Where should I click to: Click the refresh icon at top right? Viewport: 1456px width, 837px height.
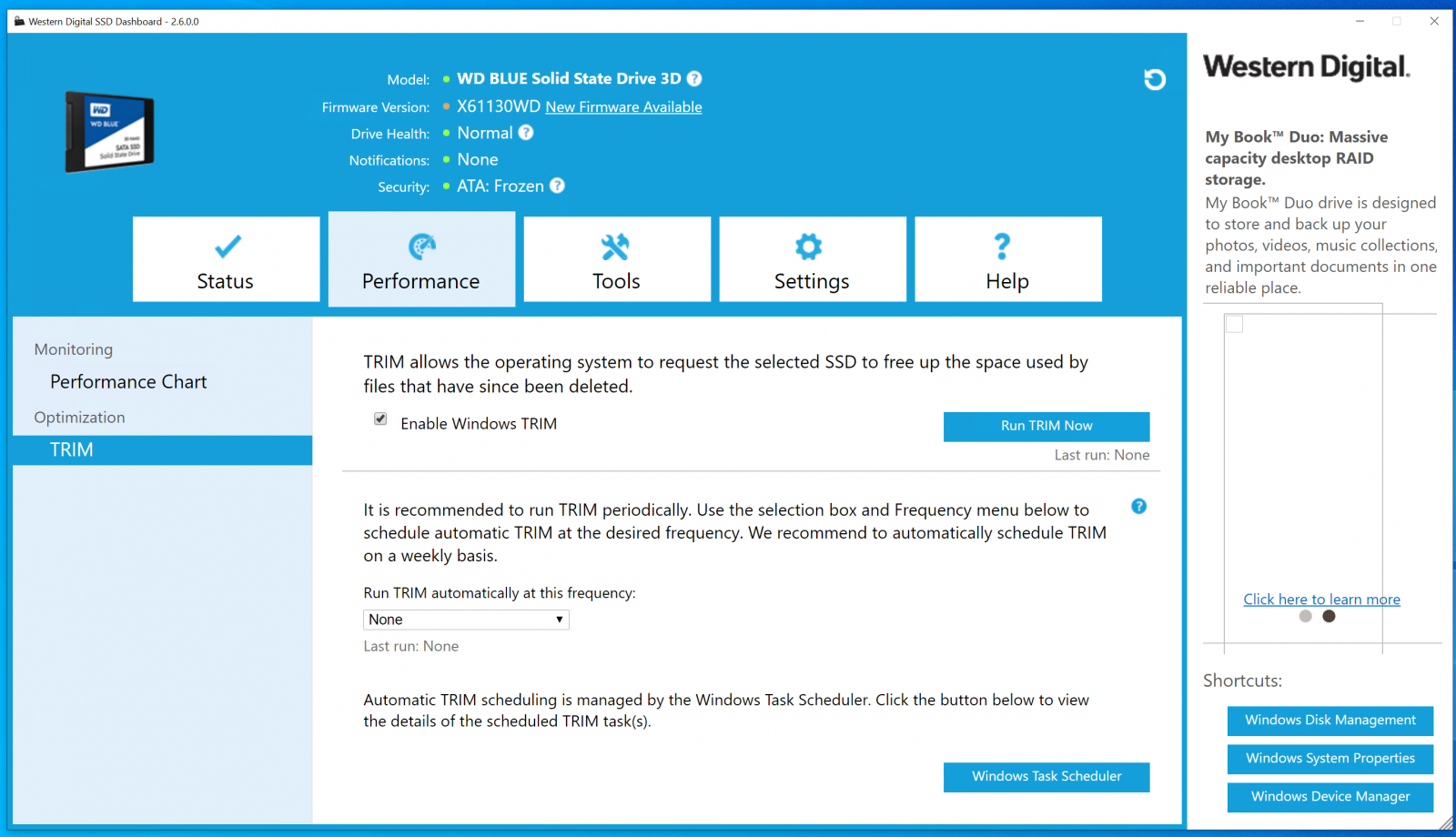coord(1154,80)
